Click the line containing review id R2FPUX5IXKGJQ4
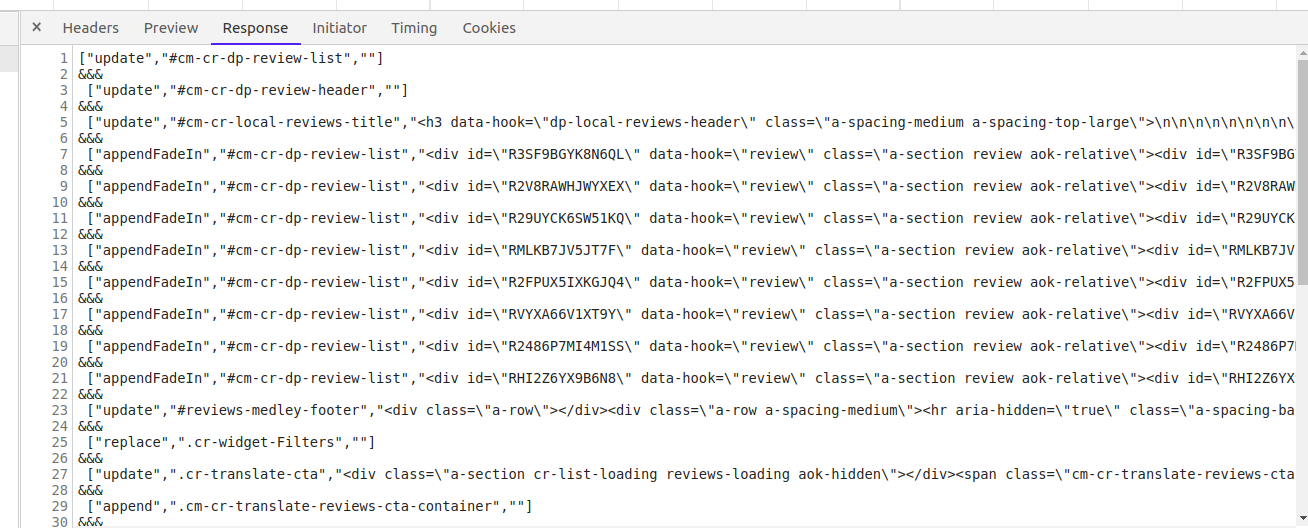This screenshot has height=528, width=1308. (x=691, y=282)
